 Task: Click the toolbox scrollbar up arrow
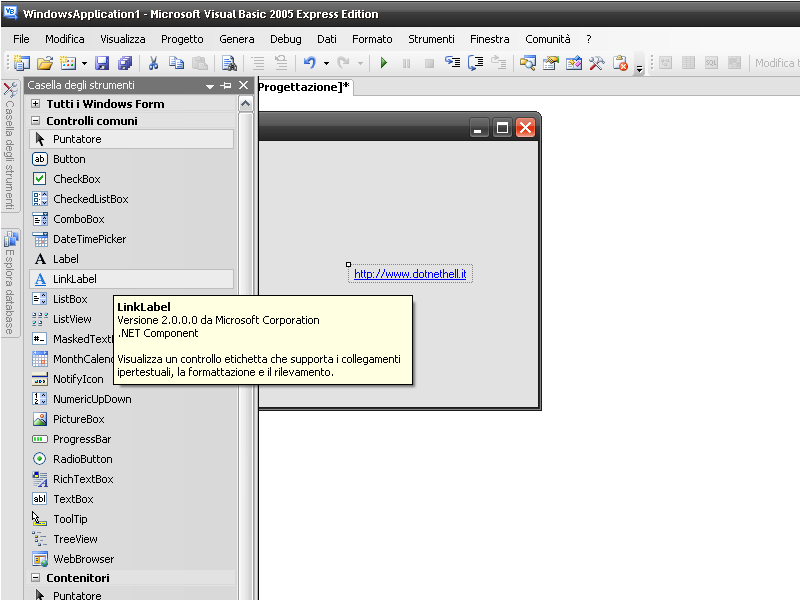click(x=245, y=104)
